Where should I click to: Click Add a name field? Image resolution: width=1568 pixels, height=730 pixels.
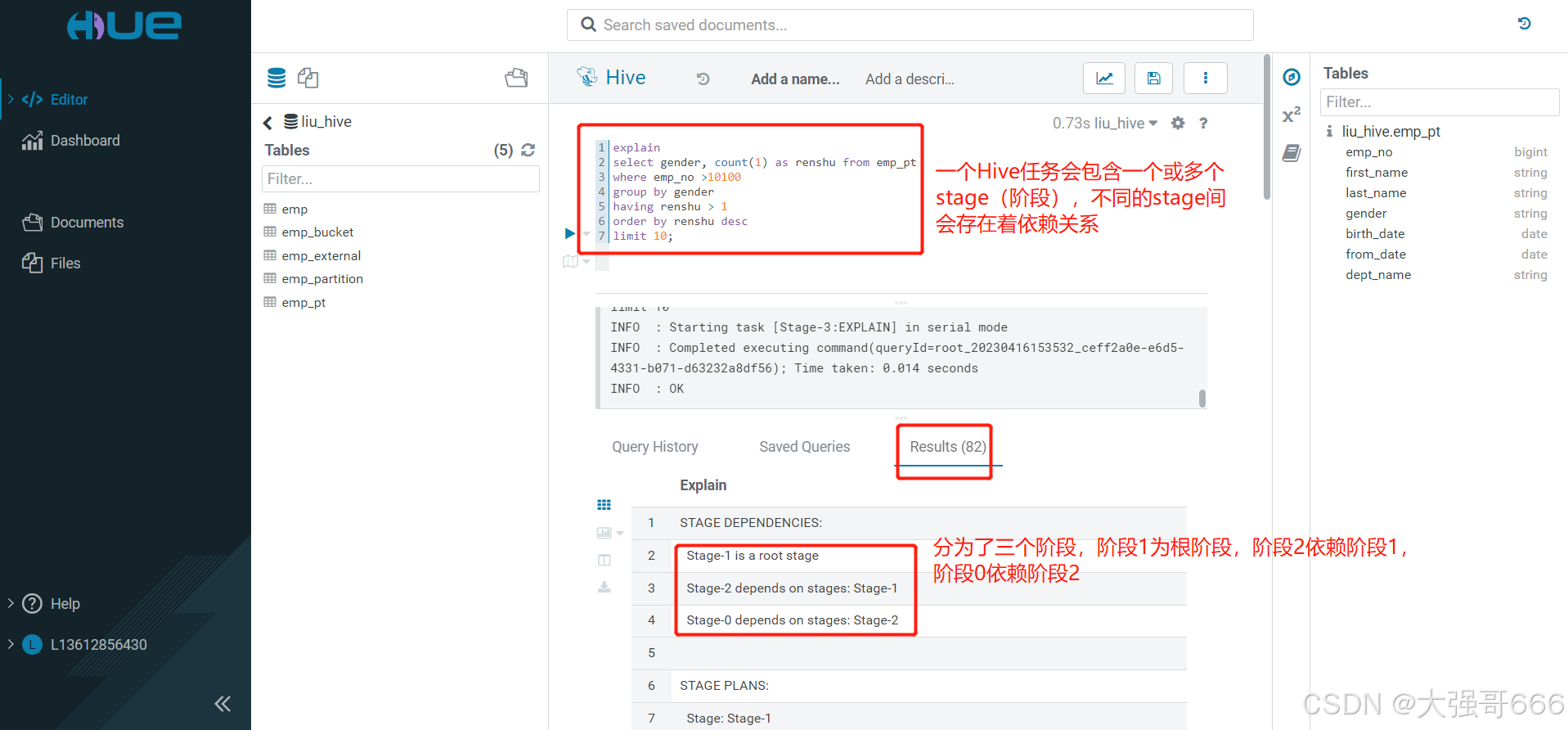(795, 79)
